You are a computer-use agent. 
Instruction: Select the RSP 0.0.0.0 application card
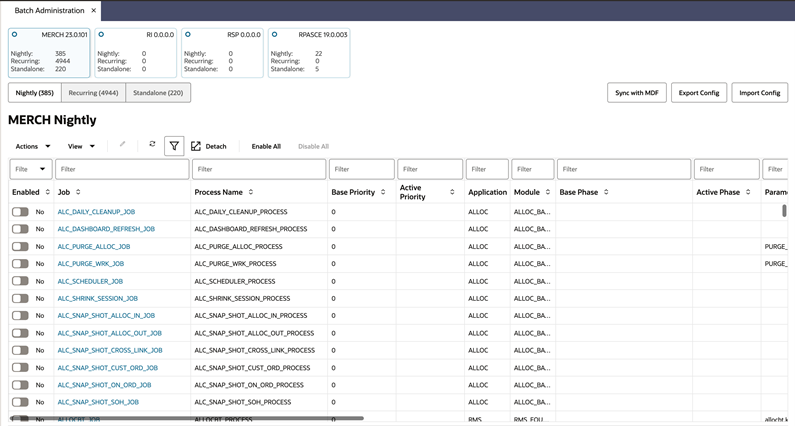[223, 53]
